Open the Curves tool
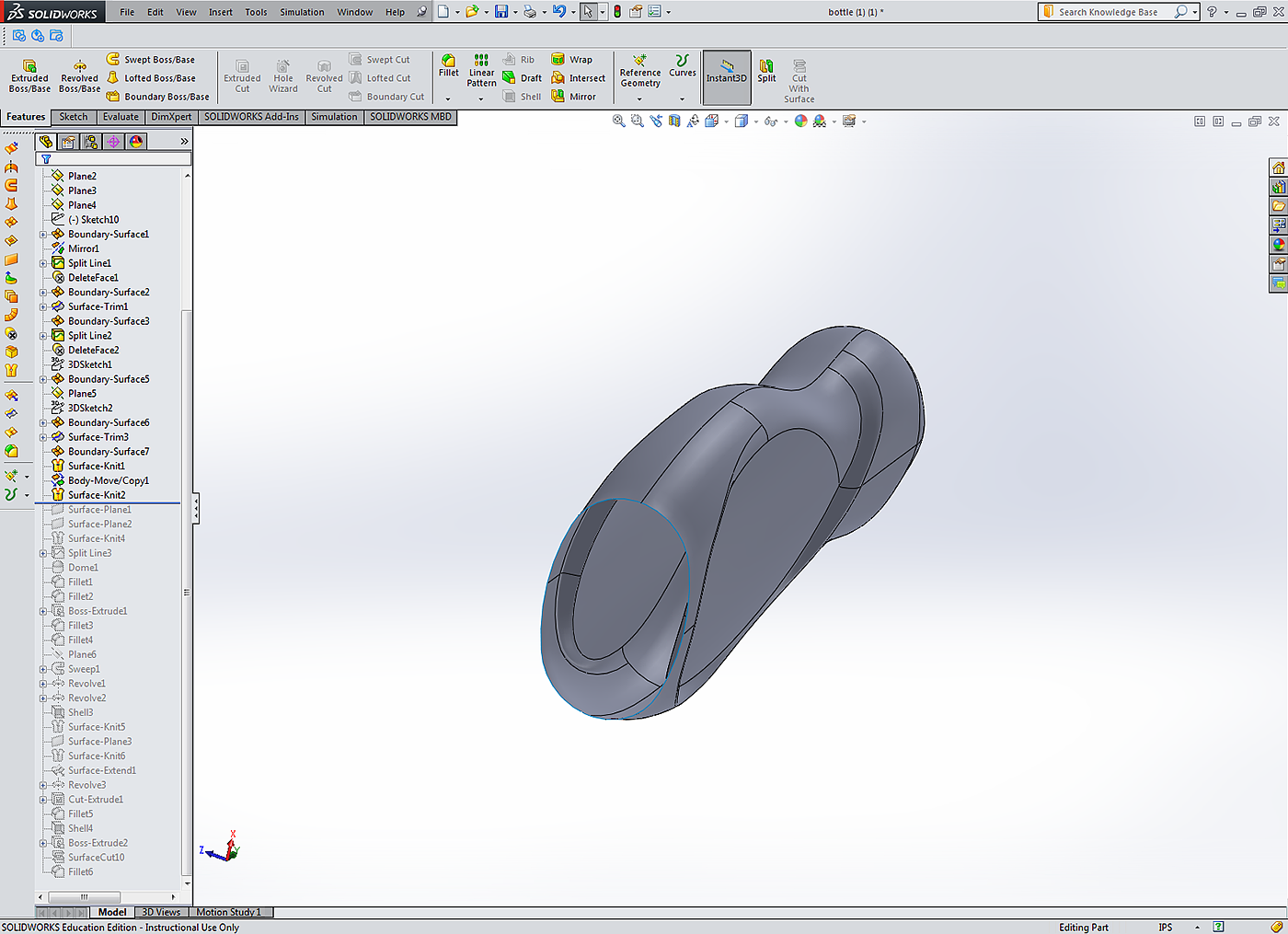This screenshot has width=1288, height=934. (x=682, y=65)
